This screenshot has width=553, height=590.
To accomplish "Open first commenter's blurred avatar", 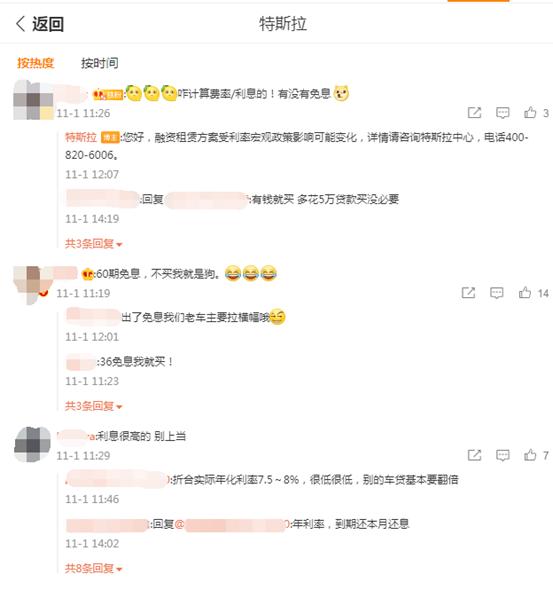I will pyautogui.click(x=33, y=100).
